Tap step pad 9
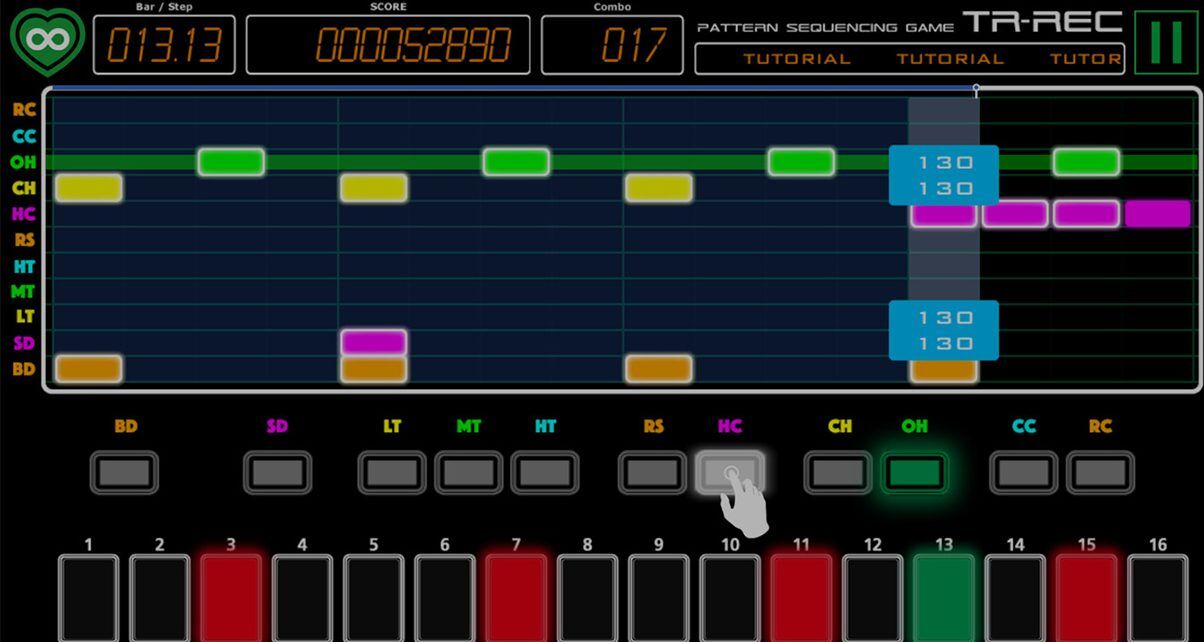The image size is (1204, 642). (659, 598)
